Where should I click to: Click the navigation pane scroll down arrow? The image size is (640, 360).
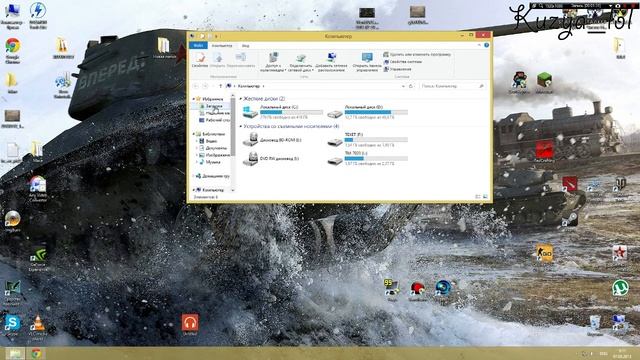[x=233, y=190]
